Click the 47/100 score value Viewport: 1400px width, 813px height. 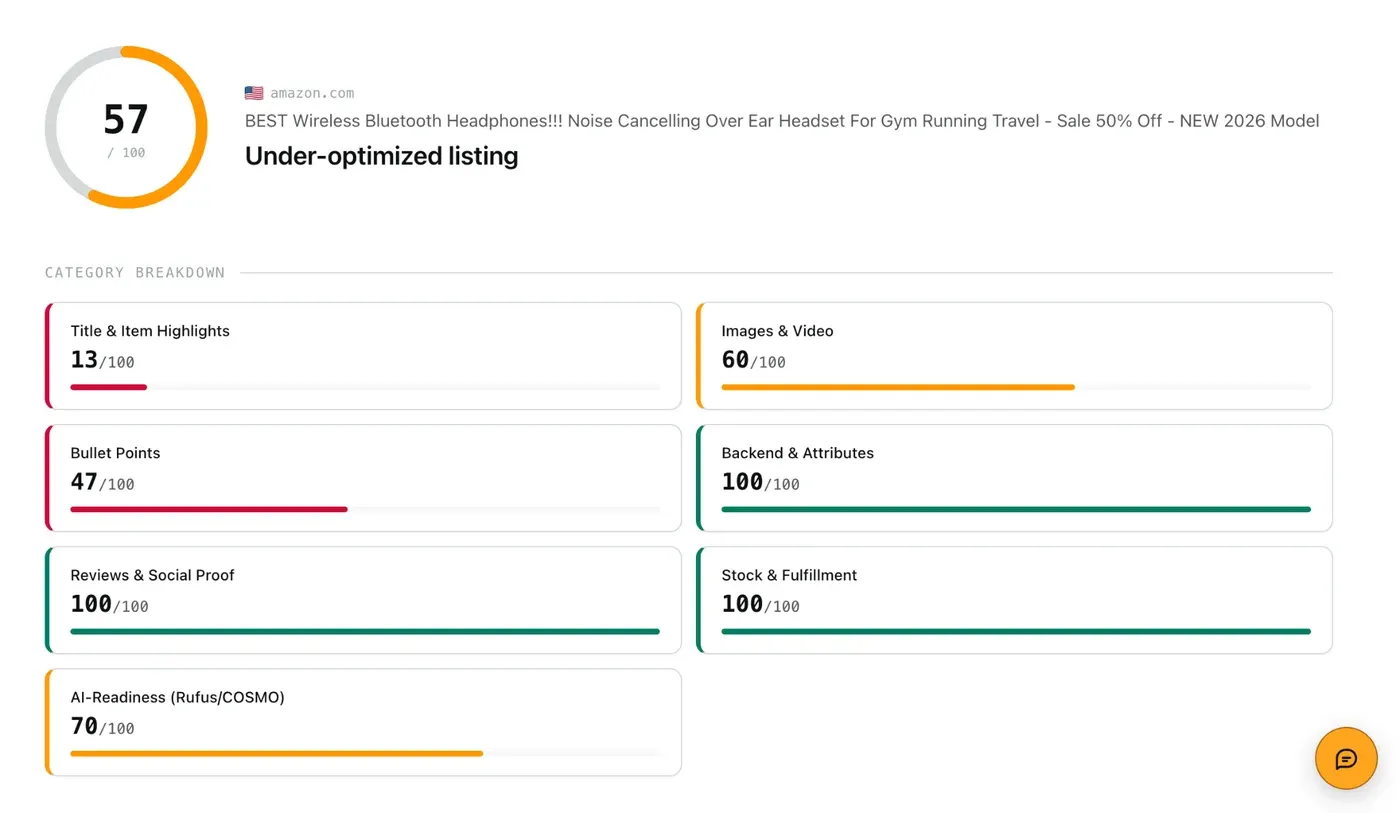pos(102,482)
